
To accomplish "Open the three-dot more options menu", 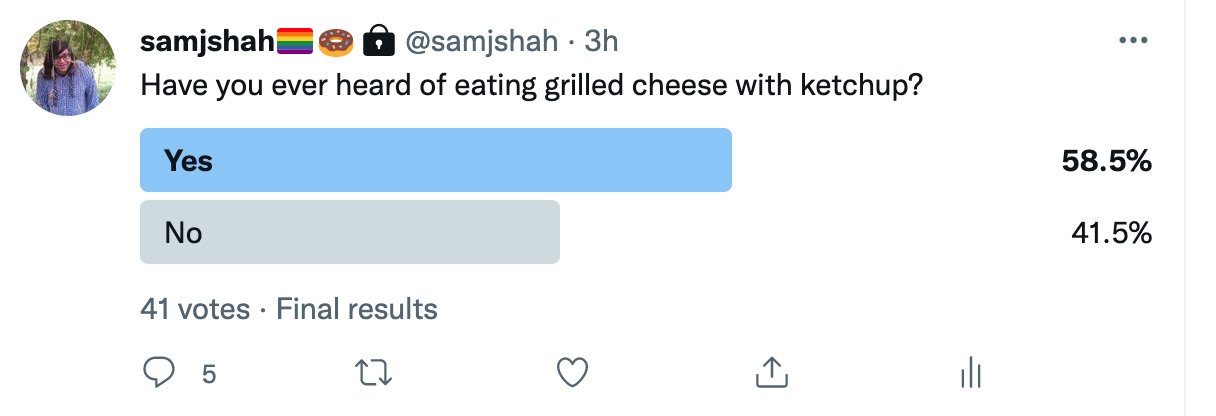I will [1133, 41].
